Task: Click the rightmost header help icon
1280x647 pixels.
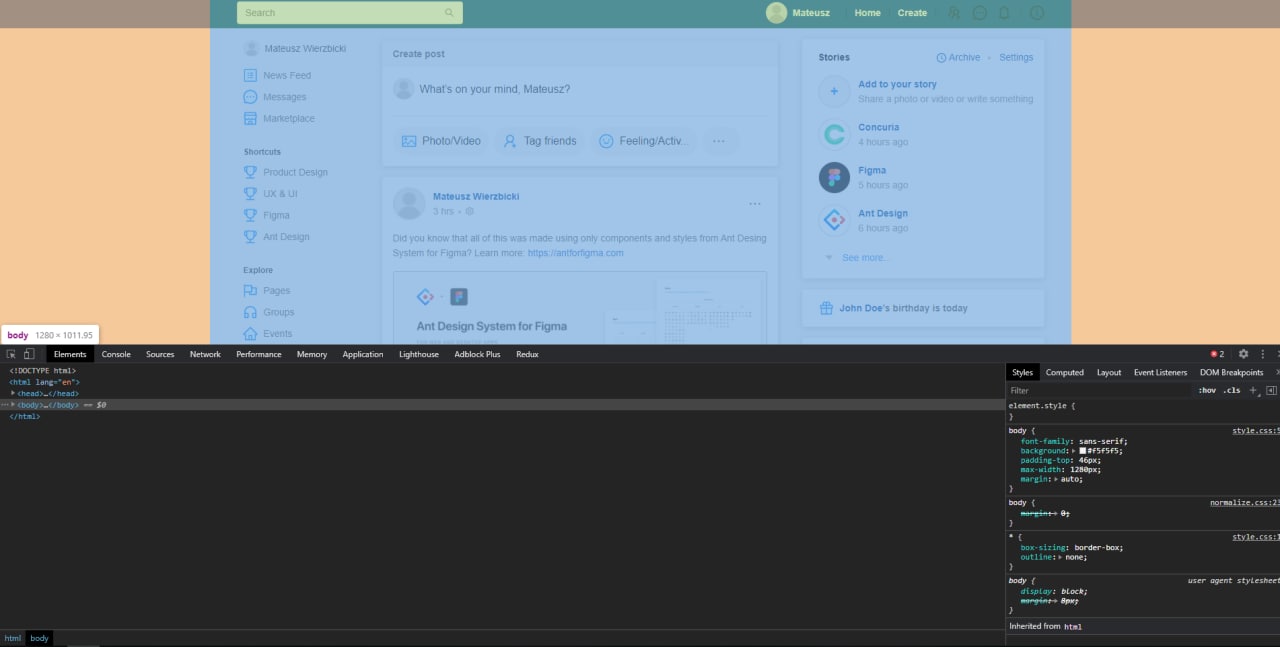Action: (x=1037, y=13)
